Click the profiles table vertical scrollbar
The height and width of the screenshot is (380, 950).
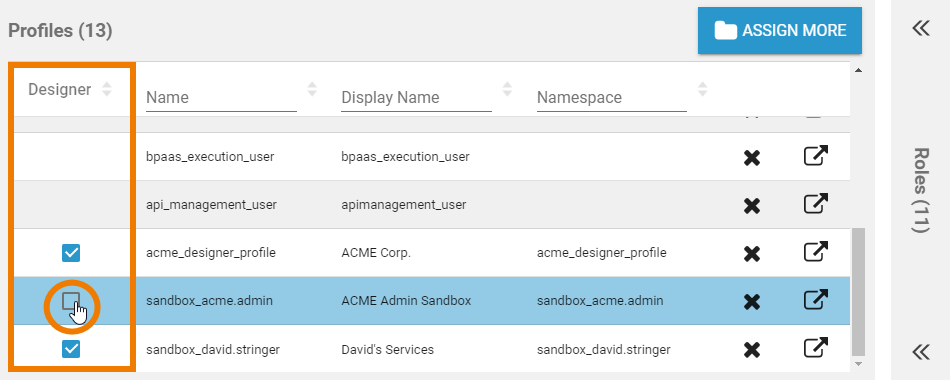[x=858, y=291]
